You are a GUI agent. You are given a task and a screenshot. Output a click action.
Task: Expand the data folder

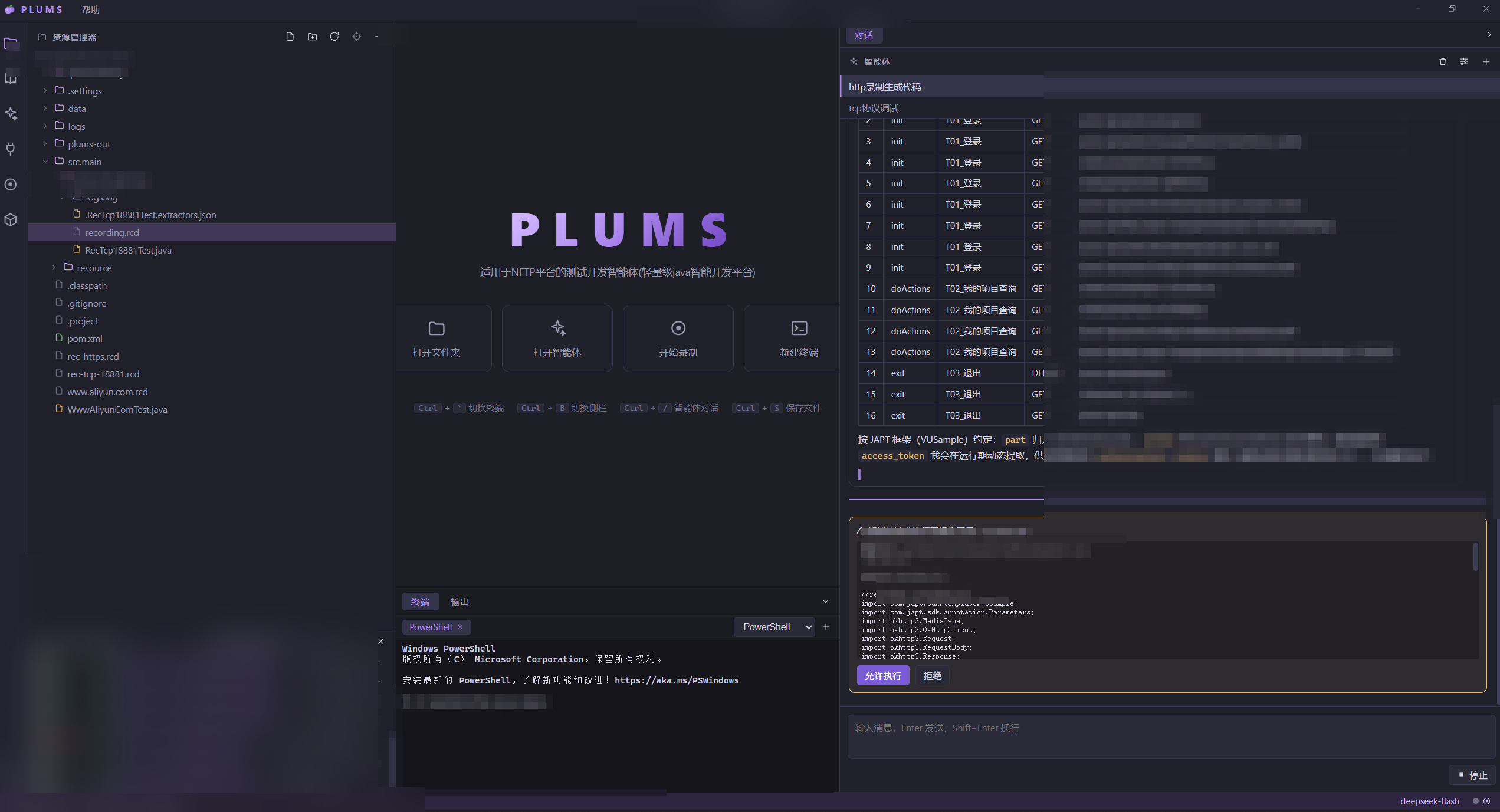45,109
